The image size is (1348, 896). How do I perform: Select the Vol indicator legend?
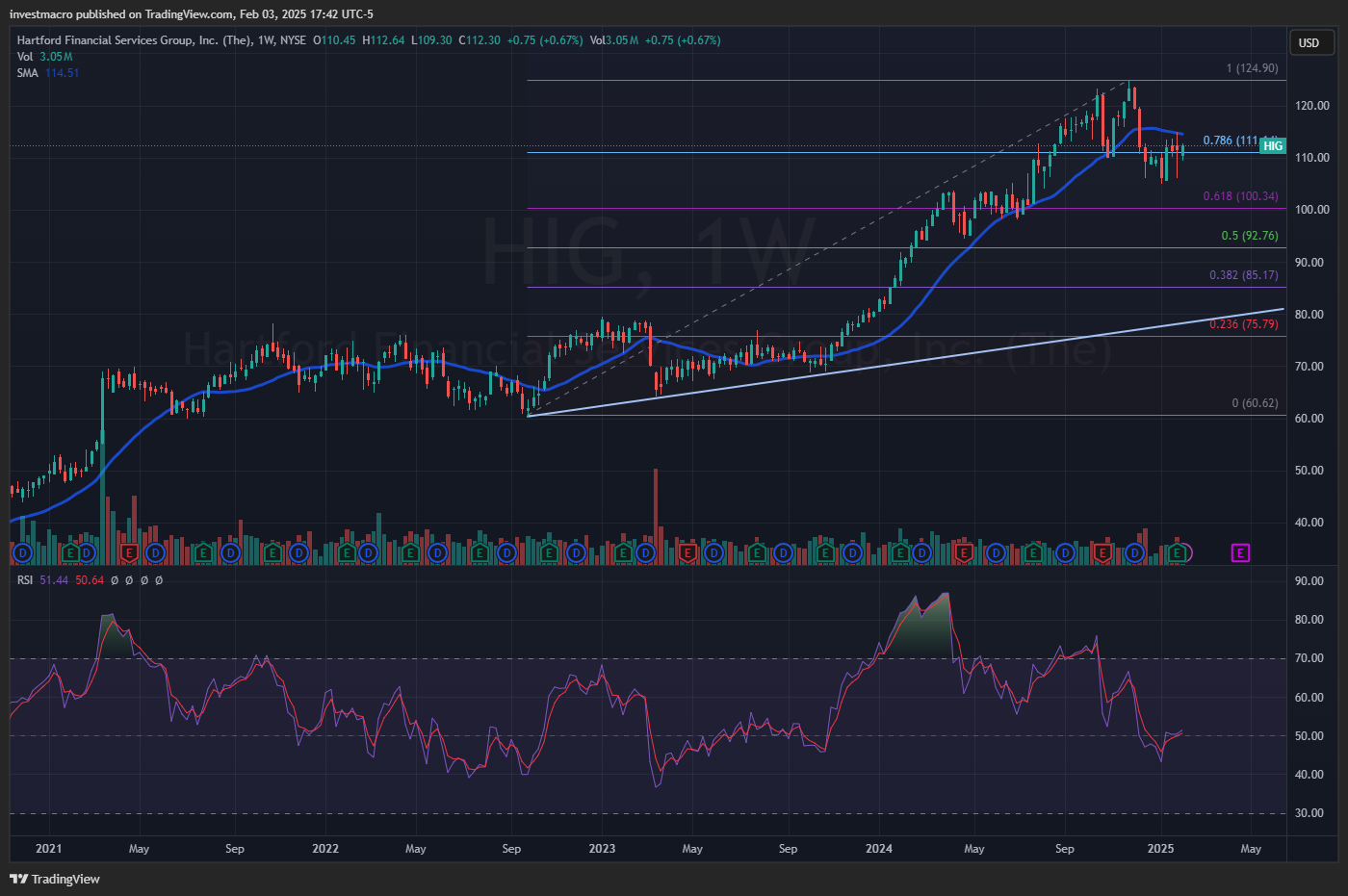(x=25, y=57)
